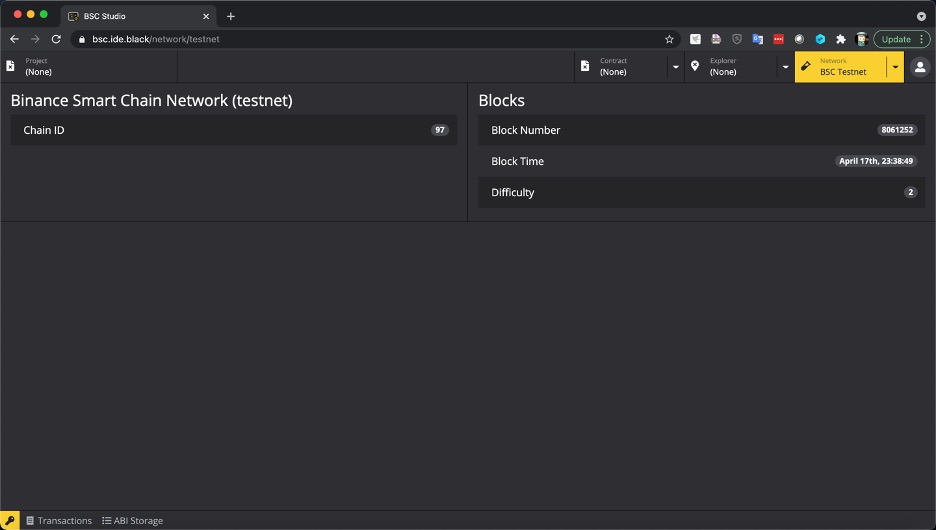This screenshot has width=936, height=530.
Task: Click the shield extension icon
Action: pos(737,39)
